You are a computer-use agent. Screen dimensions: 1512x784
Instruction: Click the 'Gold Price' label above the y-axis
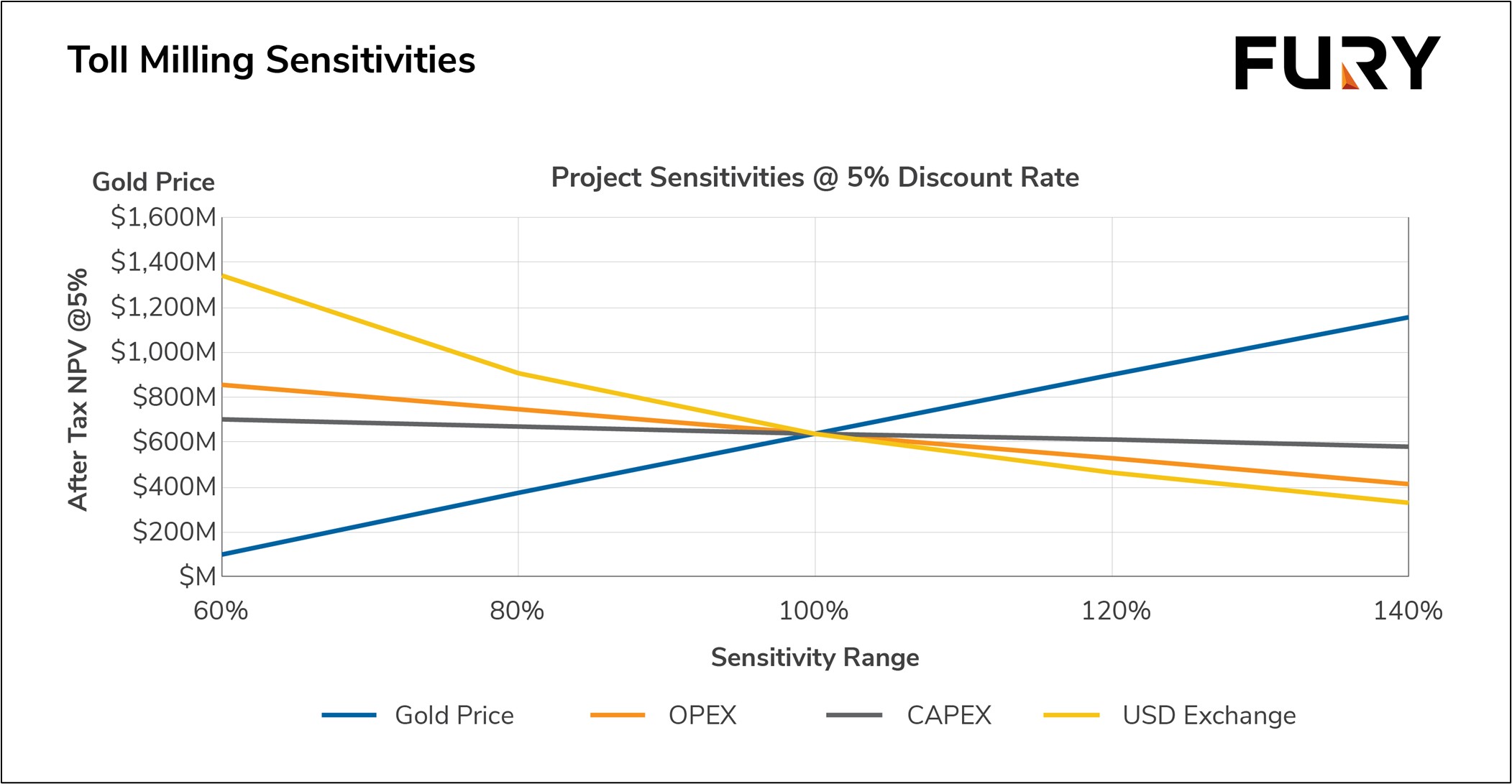point(153,182)
